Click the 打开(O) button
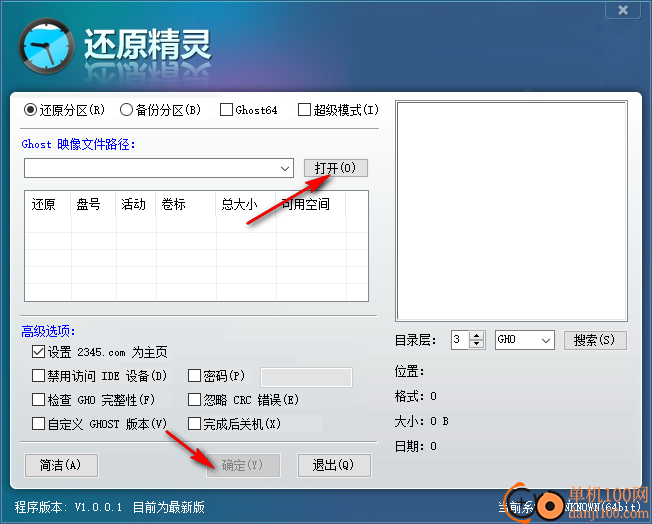 click(x=336, y=168)
